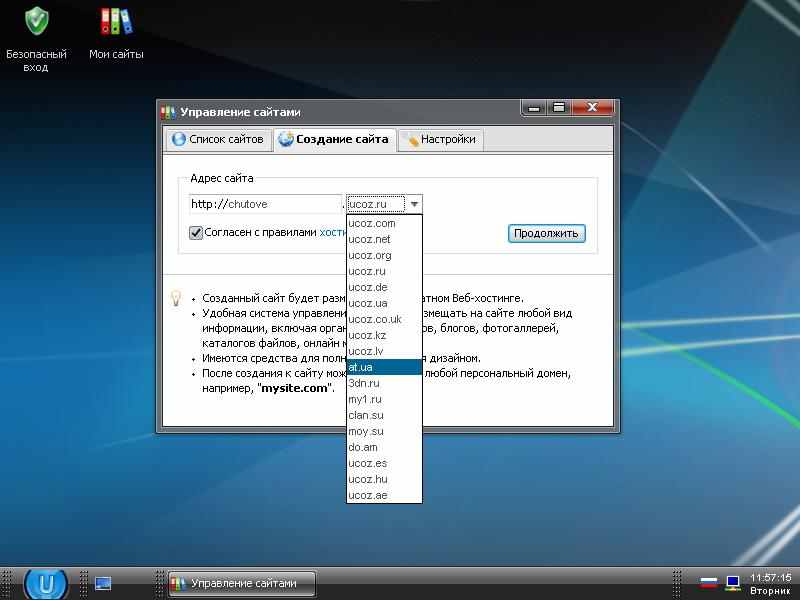Switch to the Создание сайта tab
The image size is (800, 600).
point(335,139)
